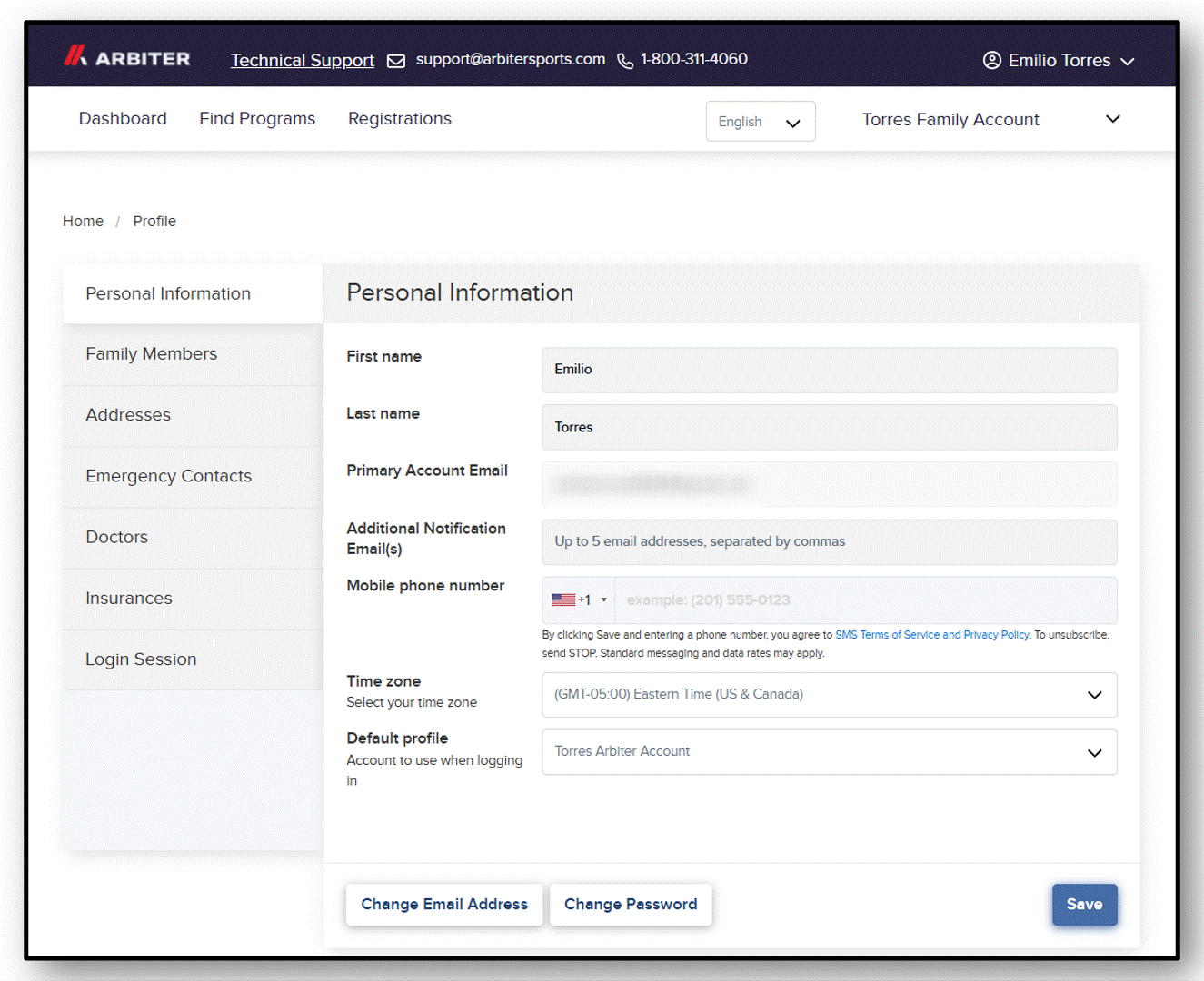Image resolution: width=1204 pixels, height=981 pixels.
Task: Click the US flag country code icon
Action: coord(563,599)
